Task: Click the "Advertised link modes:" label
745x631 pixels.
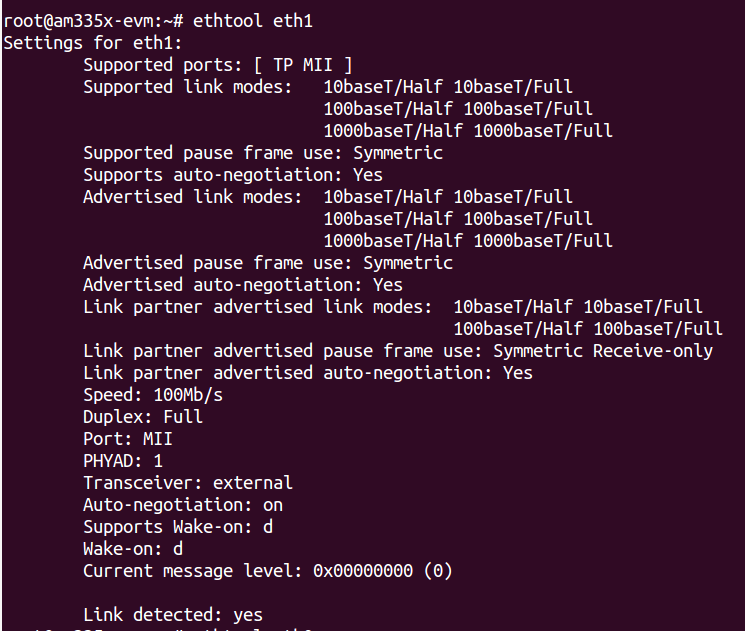Action: (x=193, y=197)
